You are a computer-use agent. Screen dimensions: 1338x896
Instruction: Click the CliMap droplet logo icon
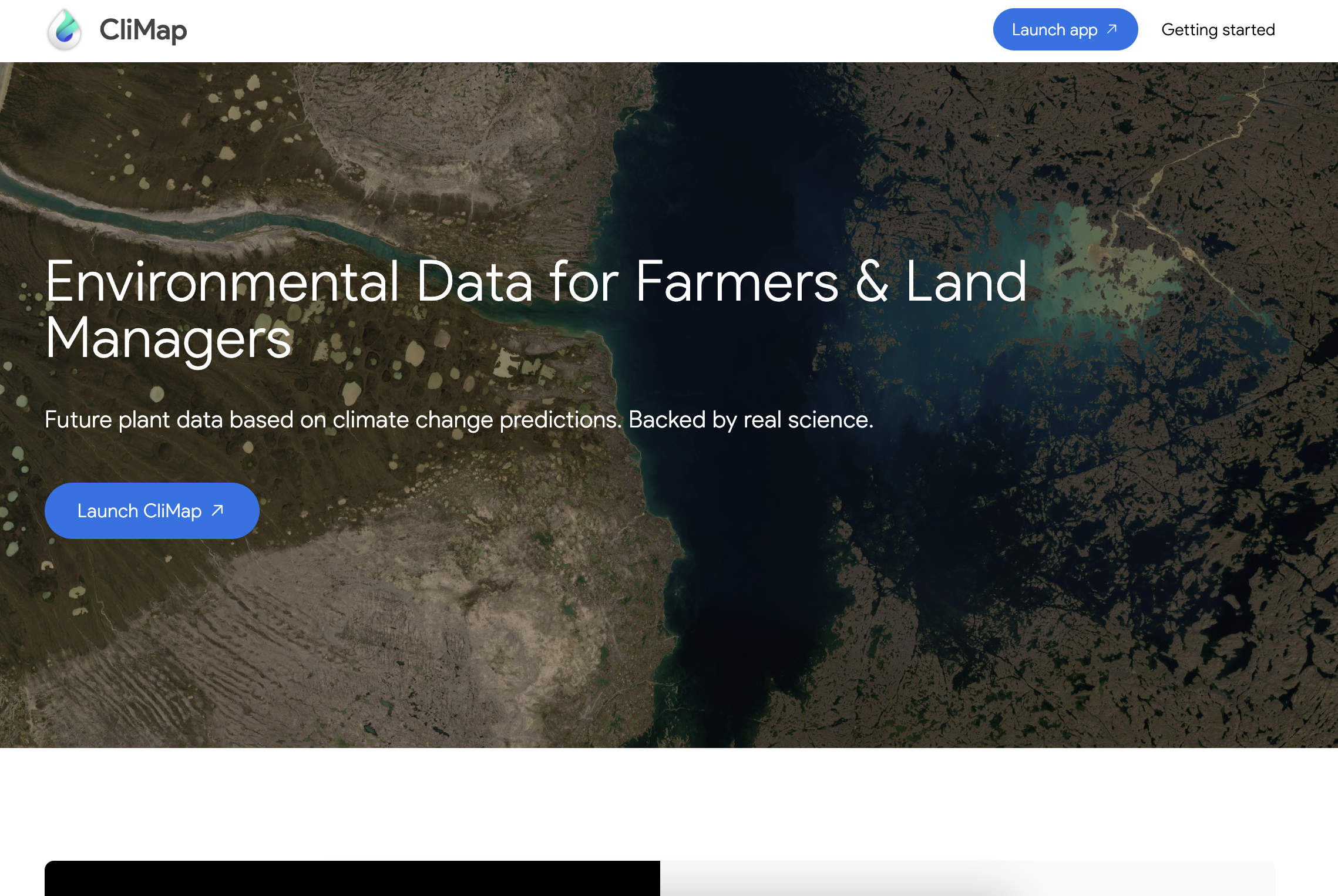[x=64, y=30]
